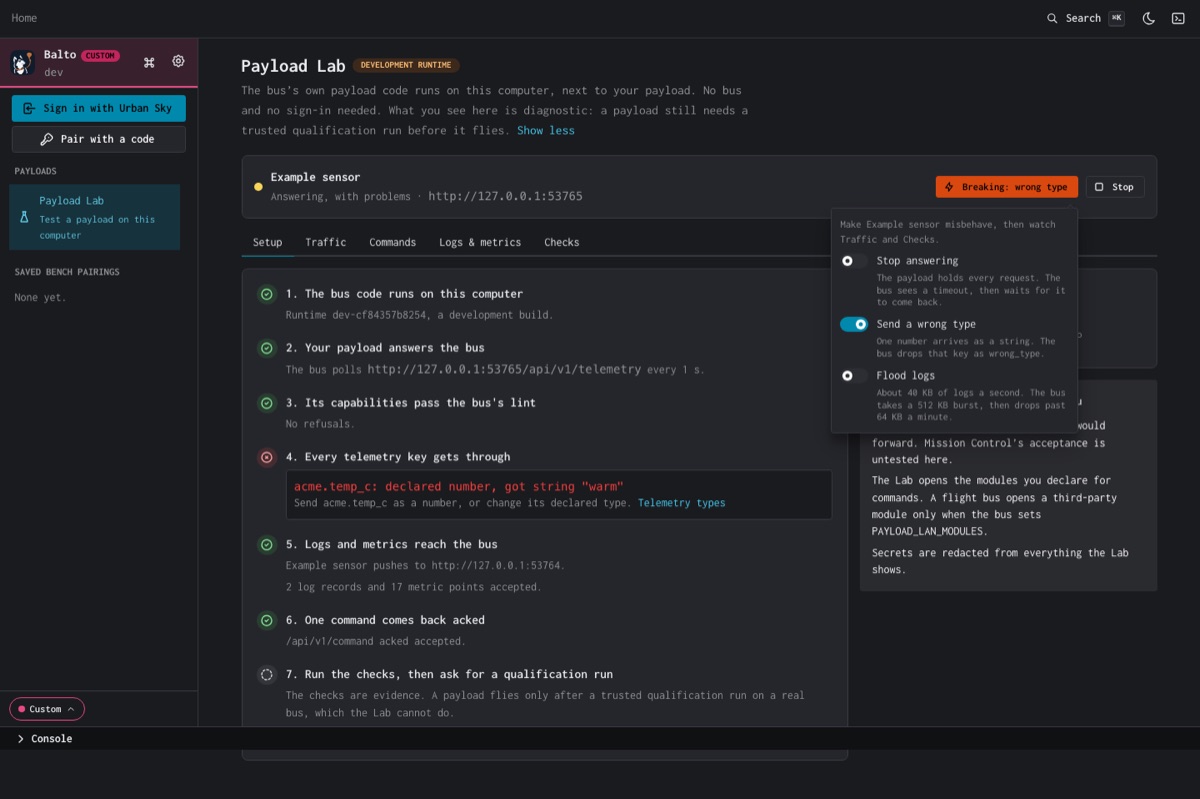
Task: Click the green check for step 1
Action: click(267, 294)
